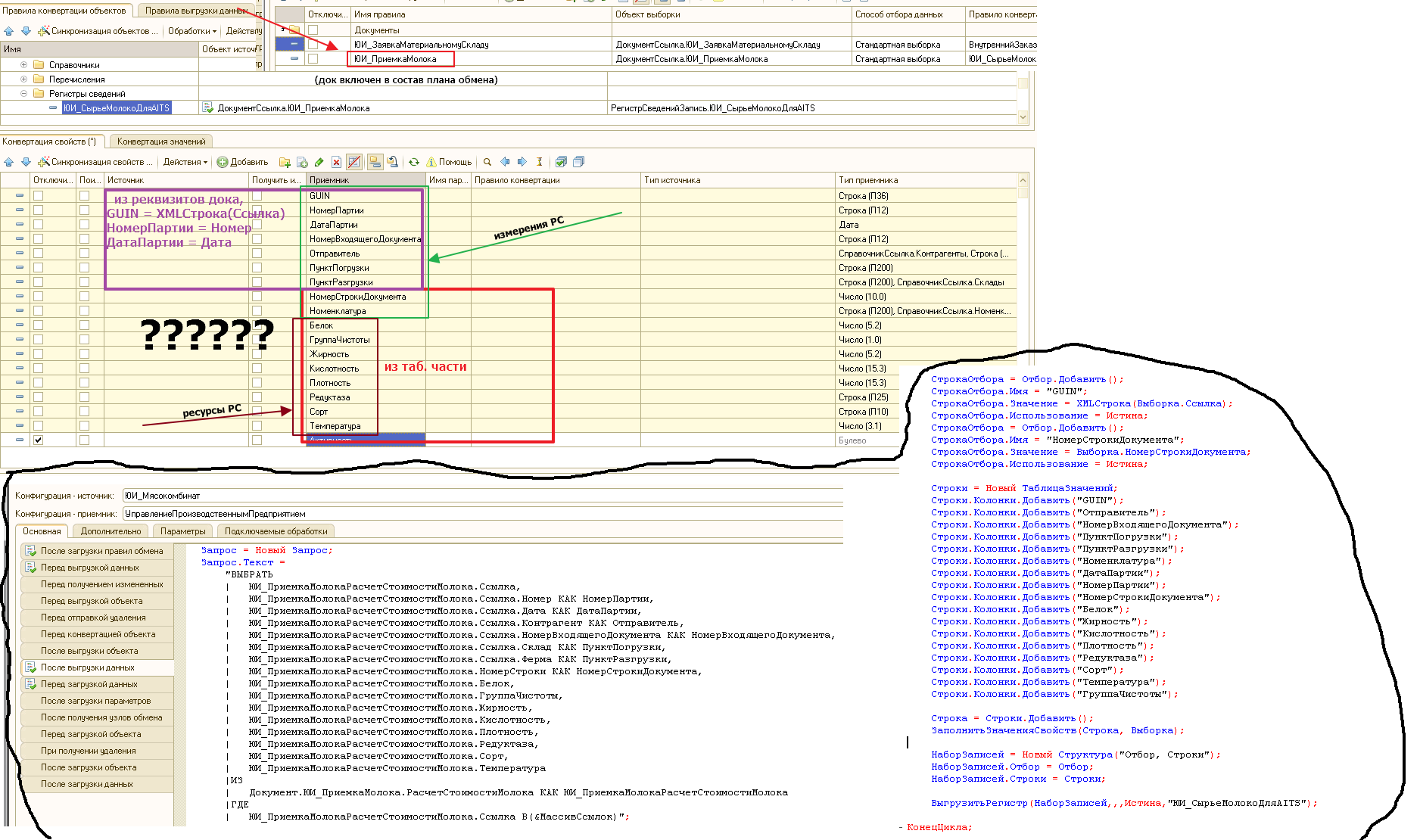The width and height of the screenshot is (1420, 840).
Task: Select Основная tab
Action: pos(42,531)
